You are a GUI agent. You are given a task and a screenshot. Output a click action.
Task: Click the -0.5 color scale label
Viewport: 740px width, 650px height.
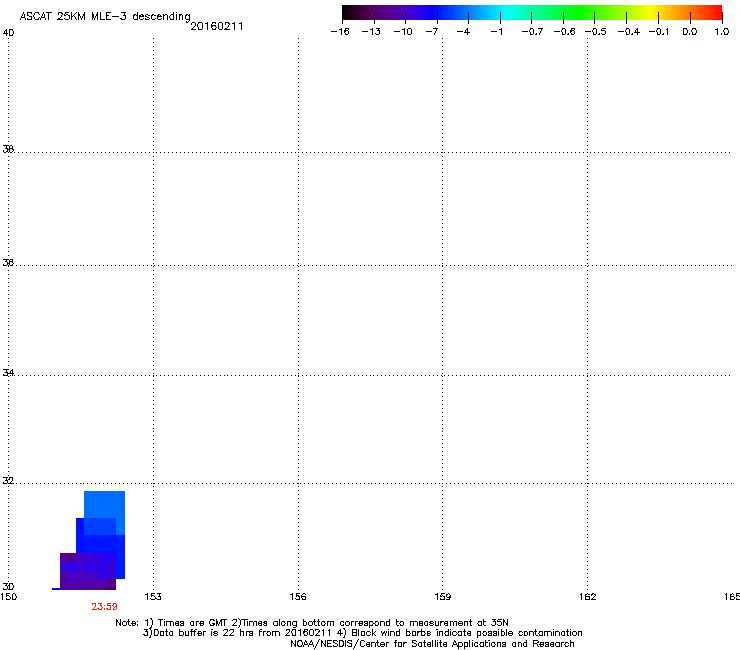596,32
